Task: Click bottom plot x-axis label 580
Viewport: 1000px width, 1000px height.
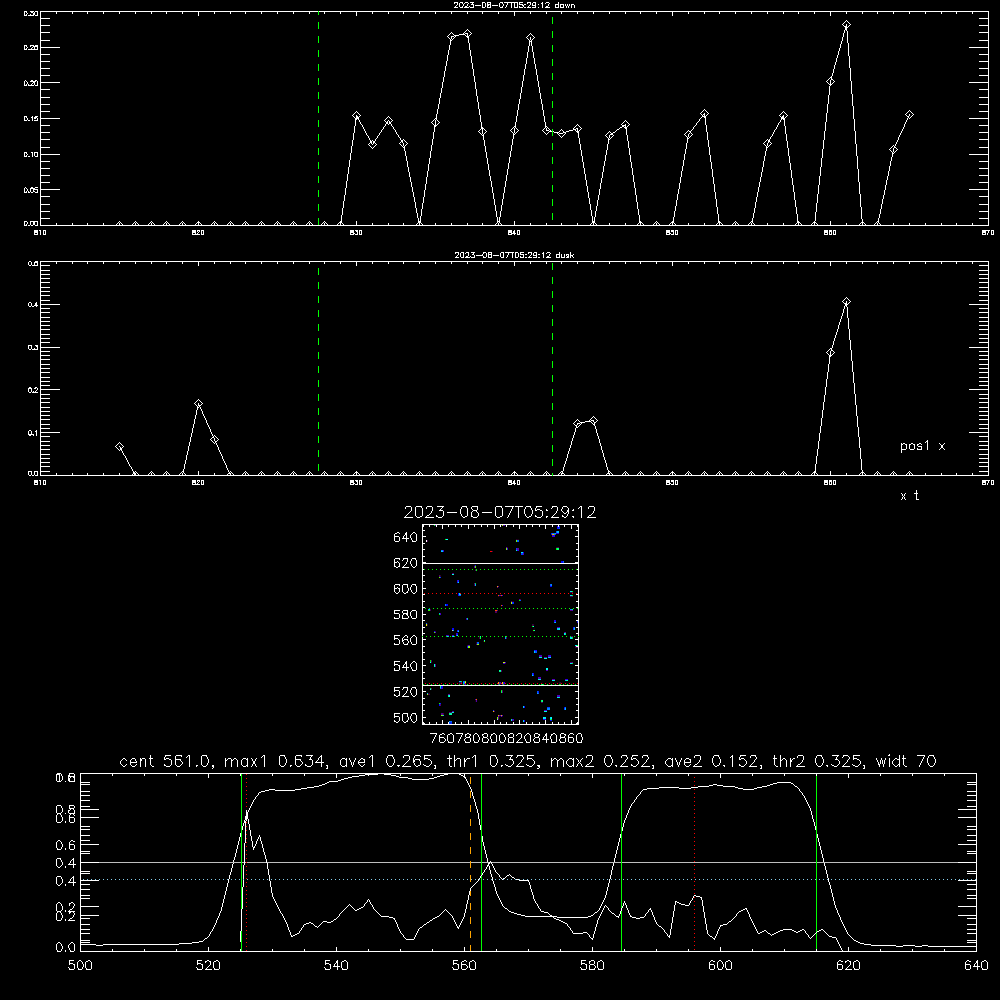Action: click(592, 966)
